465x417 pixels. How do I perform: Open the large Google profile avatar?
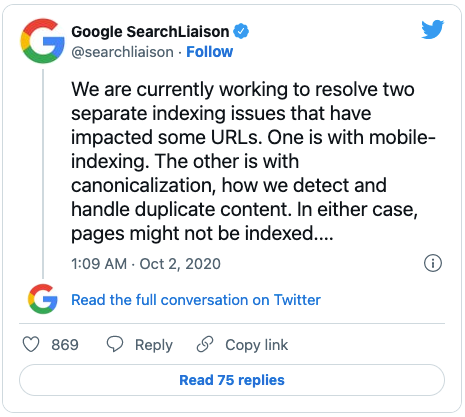[42, 41]
